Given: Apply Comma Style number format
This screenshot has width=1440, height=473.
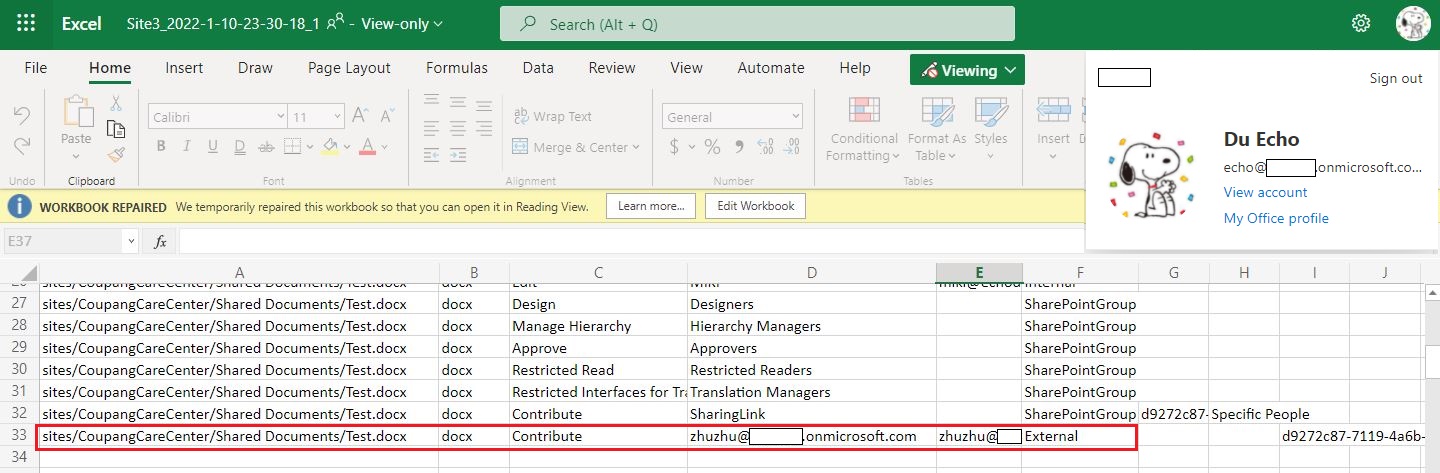Looking at the screenshot, I should click(x=738, y=147).
